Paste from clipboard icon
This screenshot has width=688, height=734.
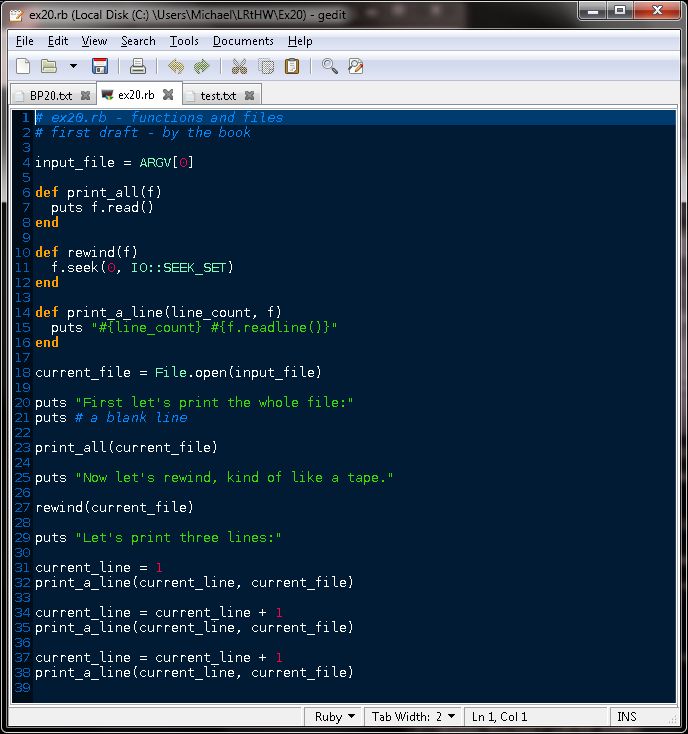(292, 66)
